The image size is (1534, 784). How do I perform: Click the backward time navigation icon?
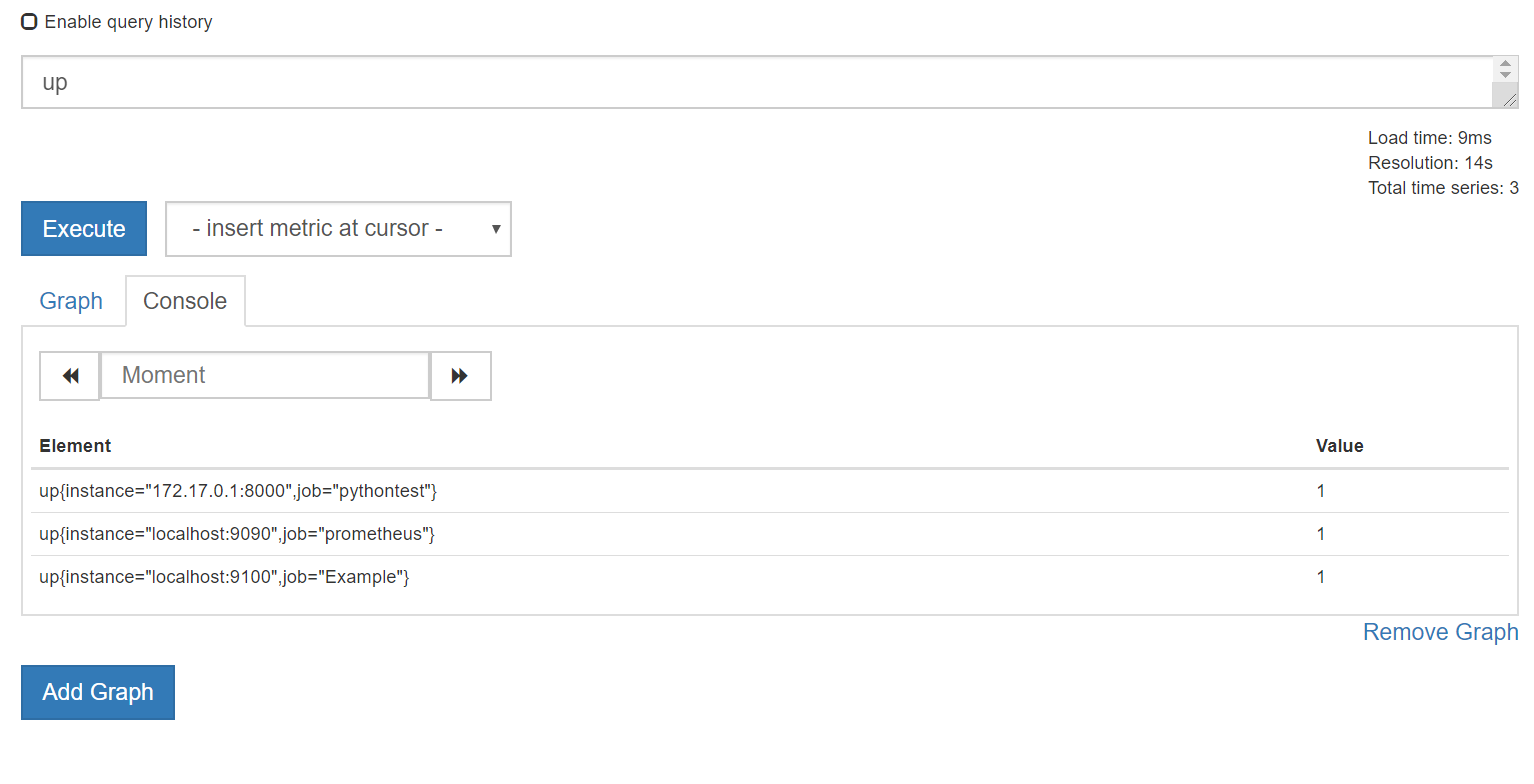pos(69,375)
